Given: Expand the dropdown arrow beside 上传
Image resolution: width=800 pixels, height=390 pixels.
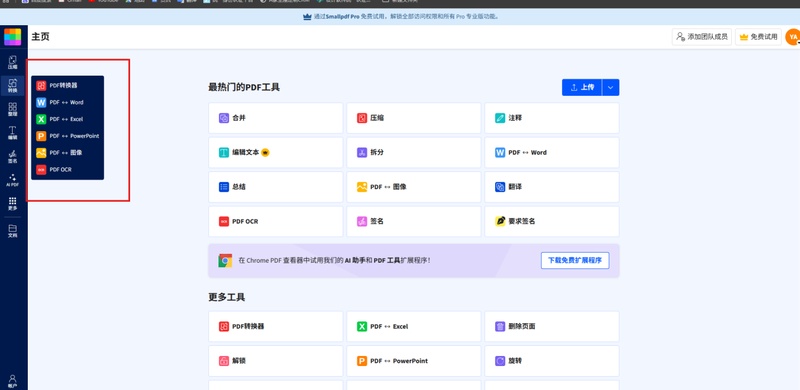Looking at the screenshot, I should (611, 87).
